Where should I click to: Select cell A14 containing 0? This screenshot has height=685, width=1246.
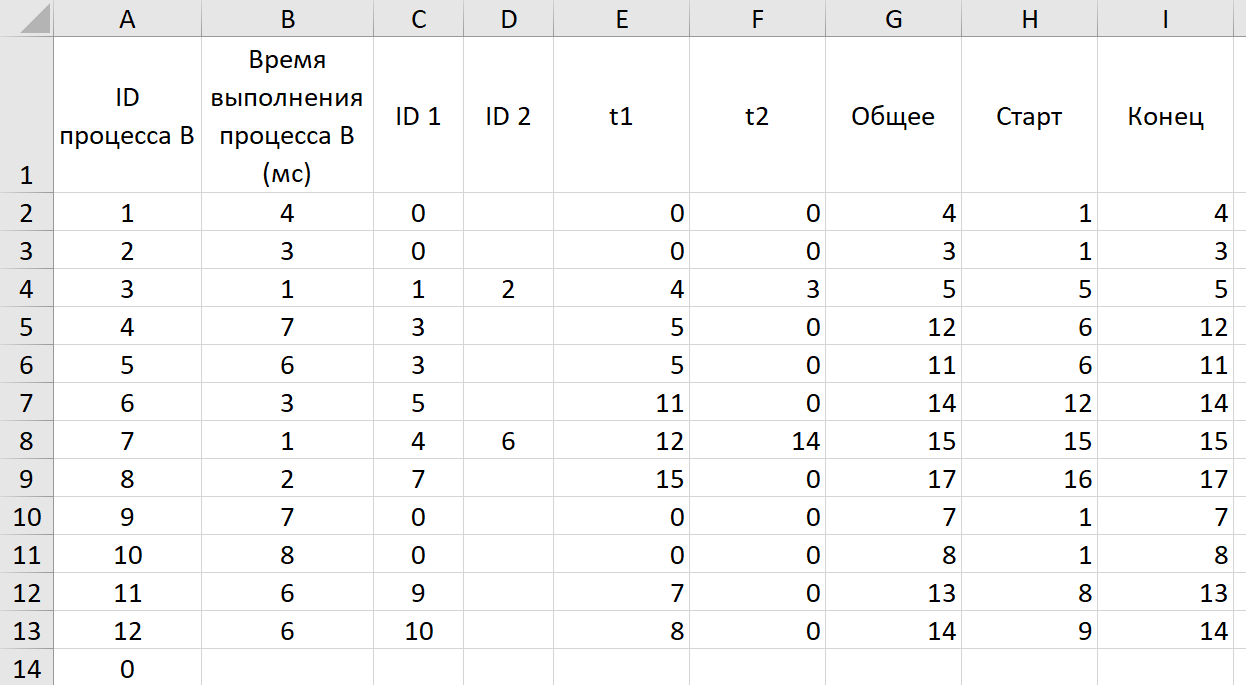(127, 669)
